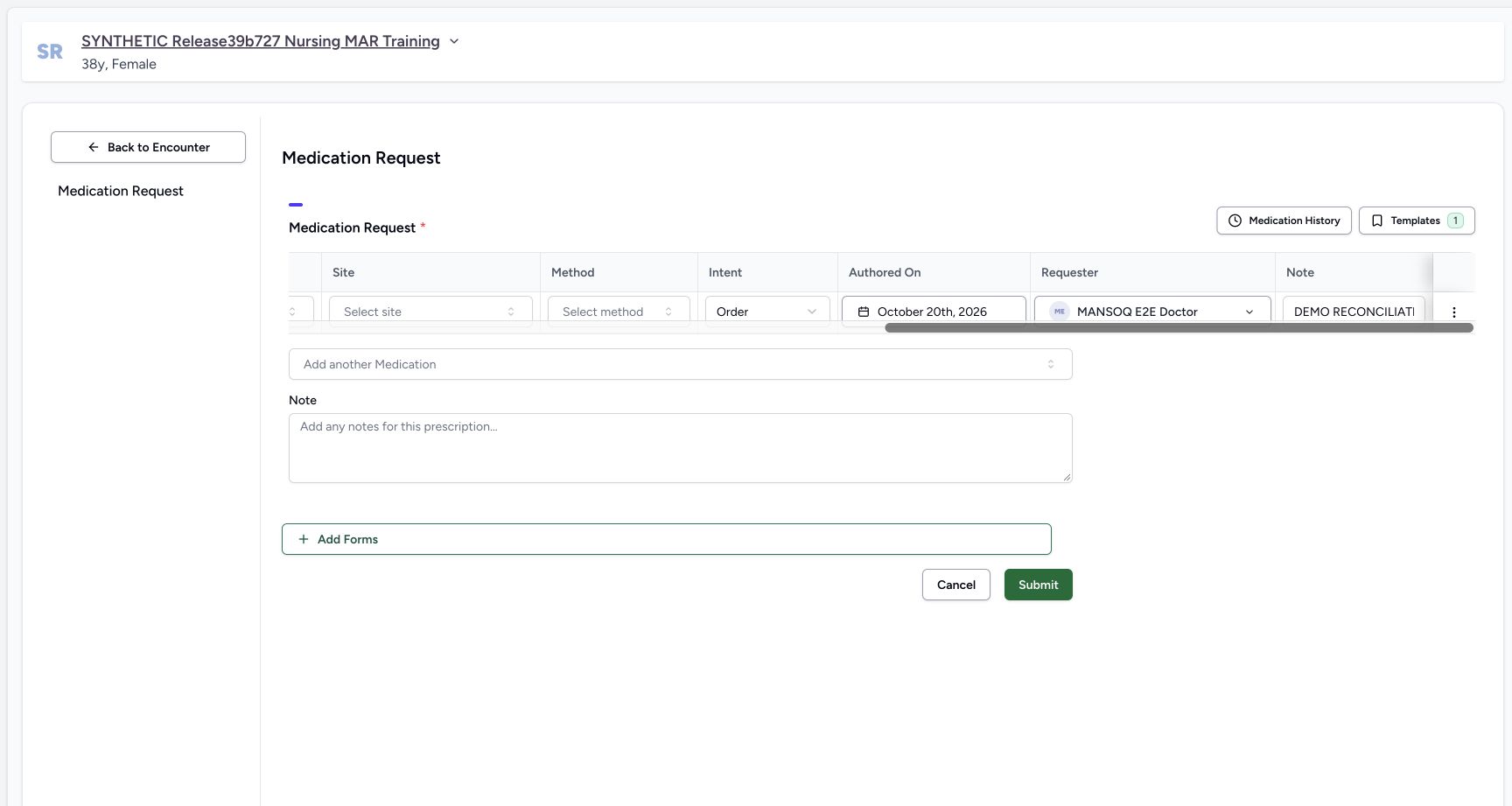
Task: Cancel the medication request
Action: [x=955, y=585]
